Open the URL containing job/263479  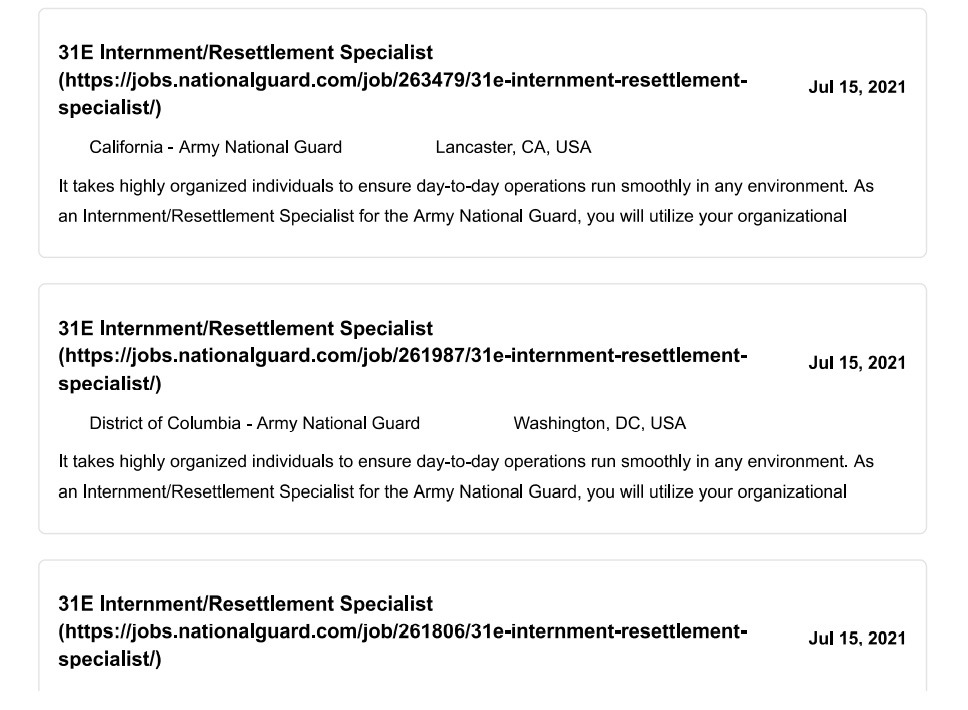[x=403, y=80]
